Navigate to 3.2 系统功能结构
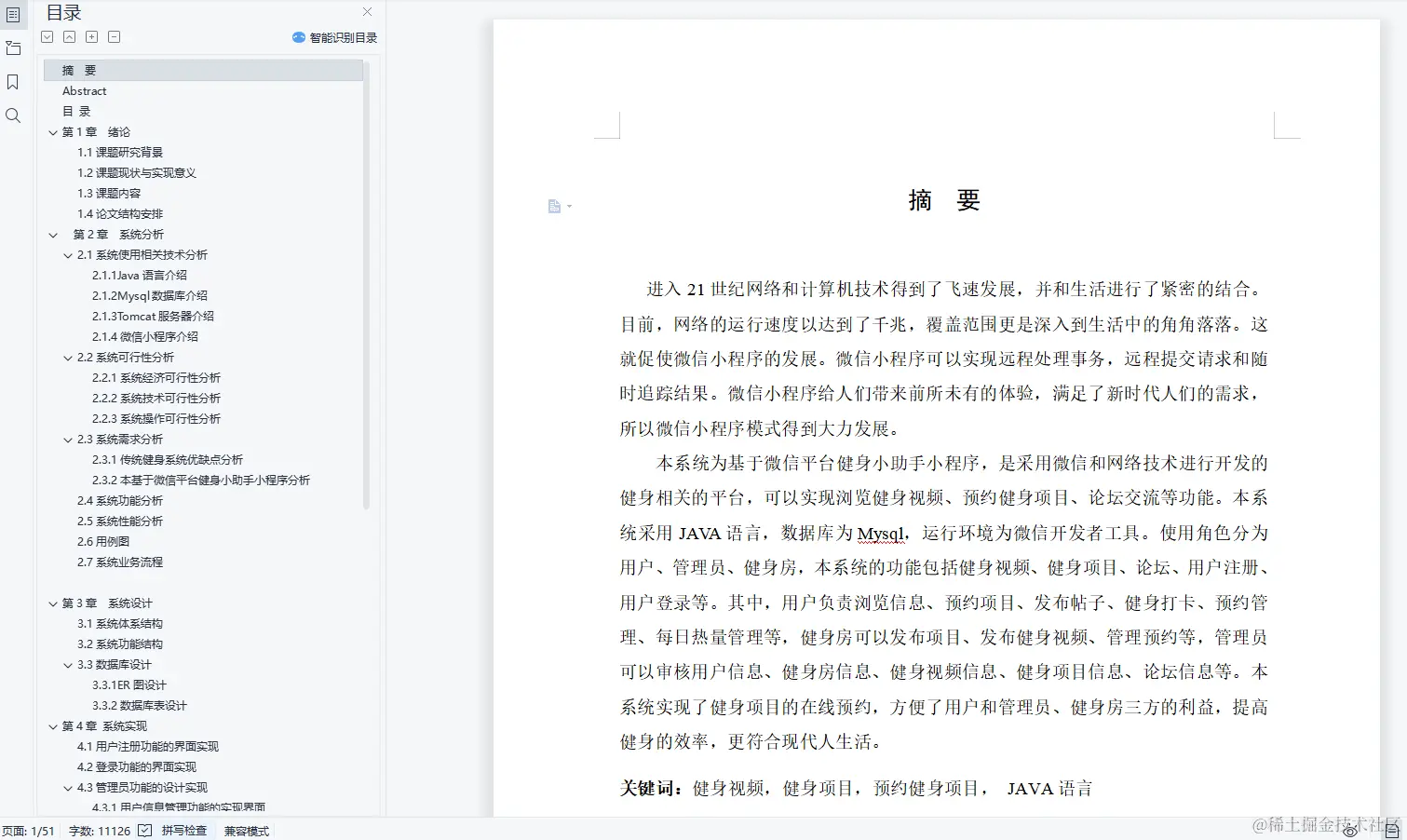The height and width of the screenshot is (840, 1407). [x=120, y=644]
